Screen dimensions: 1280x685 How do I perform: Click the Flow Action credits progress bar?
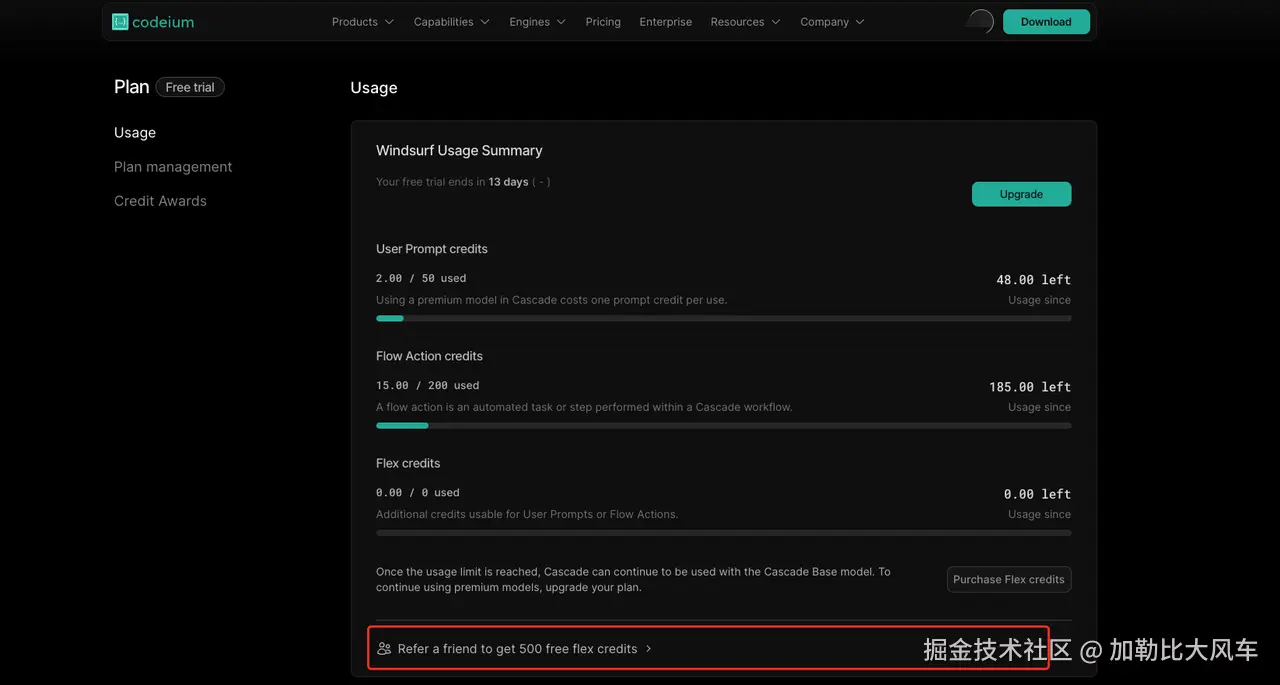pos(723,425)
